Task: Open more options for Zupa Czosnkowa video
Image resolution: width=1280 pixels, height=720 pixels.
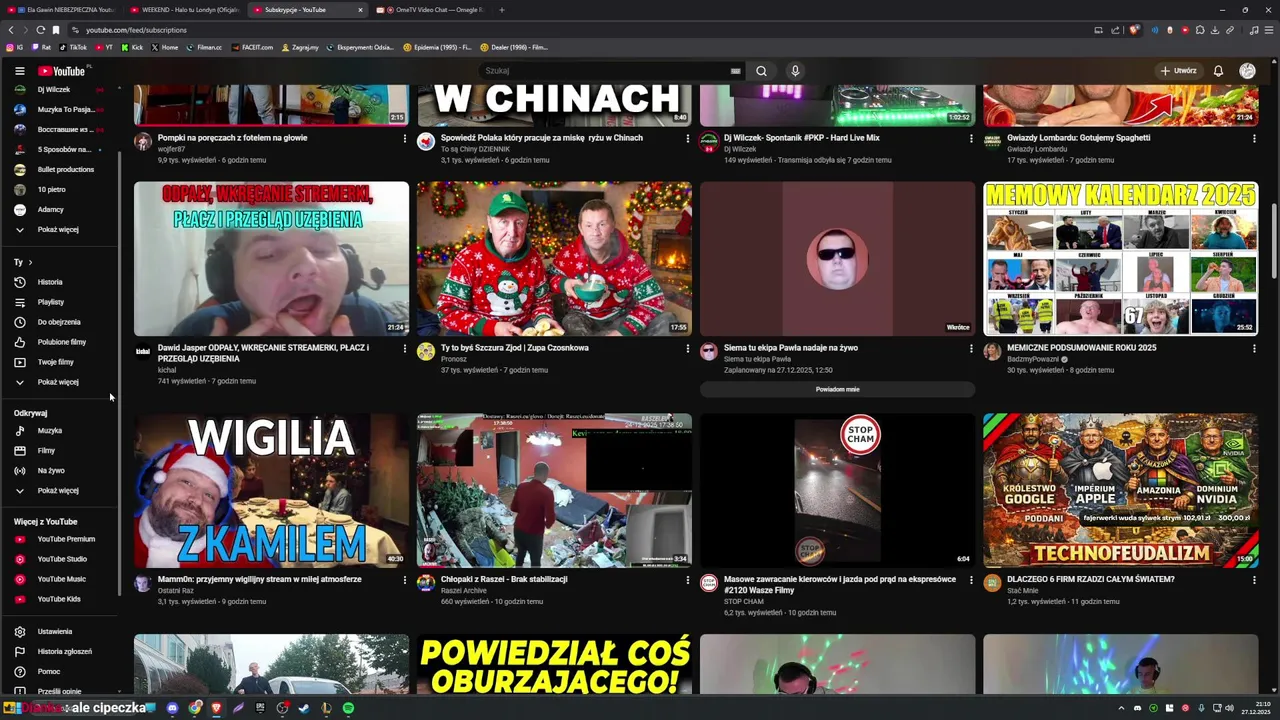Action: (x=688, y=348)
